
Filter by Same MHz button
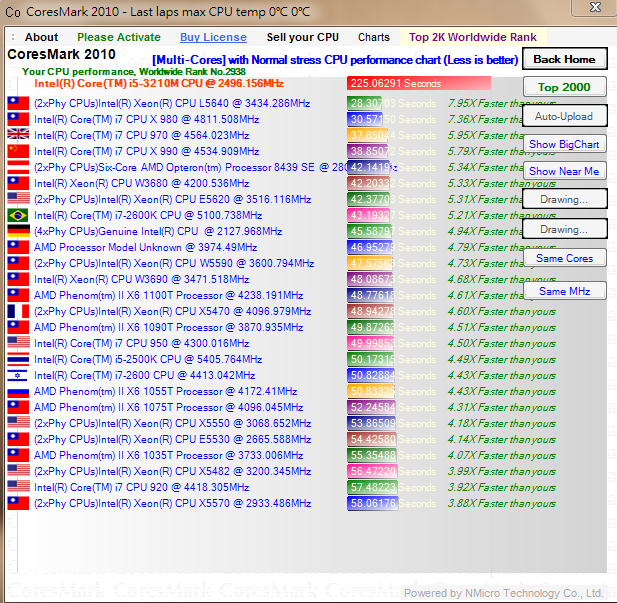point(564,291)
